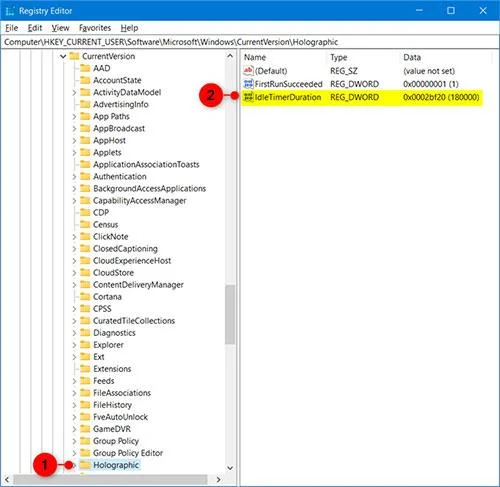Click the FirstRunSucceeded DWORD icon
Viewport: 500px width, 487px height.
[x=248, y=84]
